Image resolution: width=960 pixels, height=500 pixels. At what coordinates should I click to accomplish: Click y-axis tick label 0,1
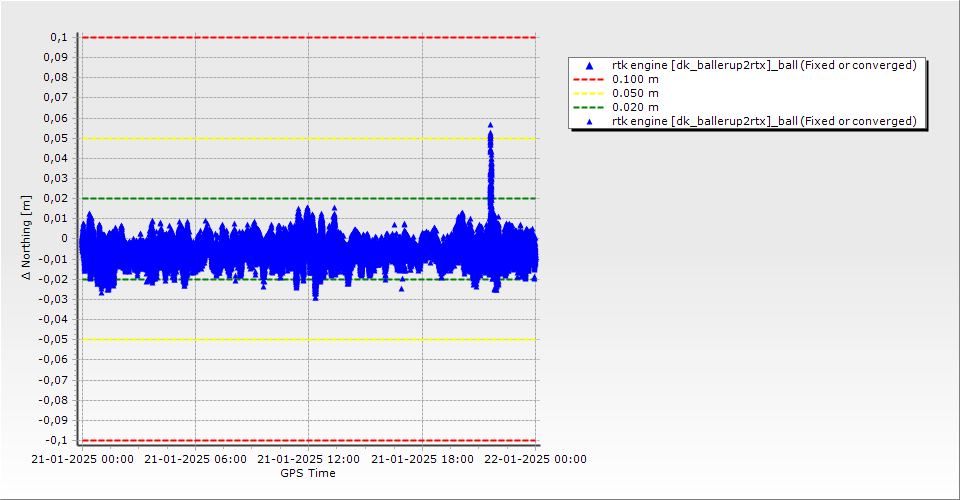[x=59, y=37]
